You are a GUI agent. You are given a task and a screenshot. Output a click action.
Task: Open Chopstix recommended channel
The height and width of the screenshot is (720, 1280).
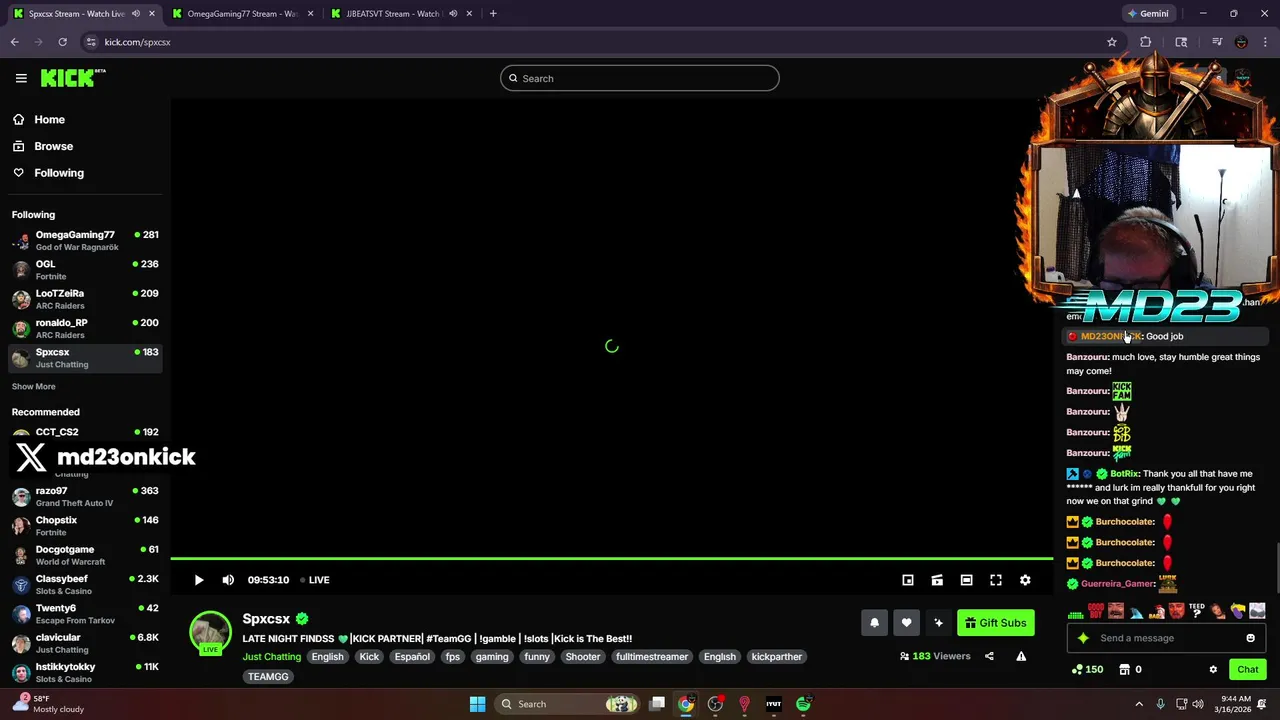[x=85, y=526]
